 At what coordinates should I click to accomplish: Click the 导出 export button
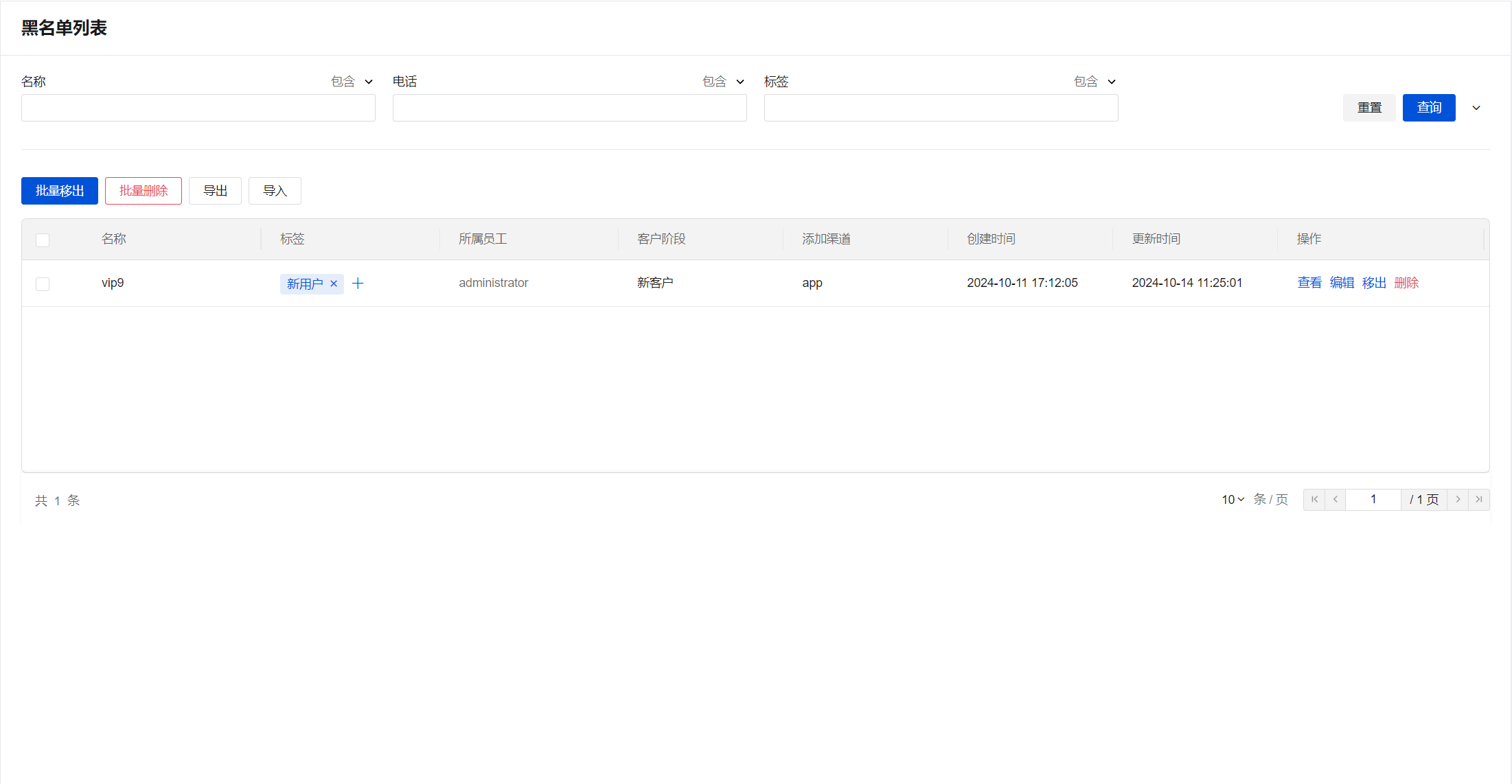[x=215, y=191]
